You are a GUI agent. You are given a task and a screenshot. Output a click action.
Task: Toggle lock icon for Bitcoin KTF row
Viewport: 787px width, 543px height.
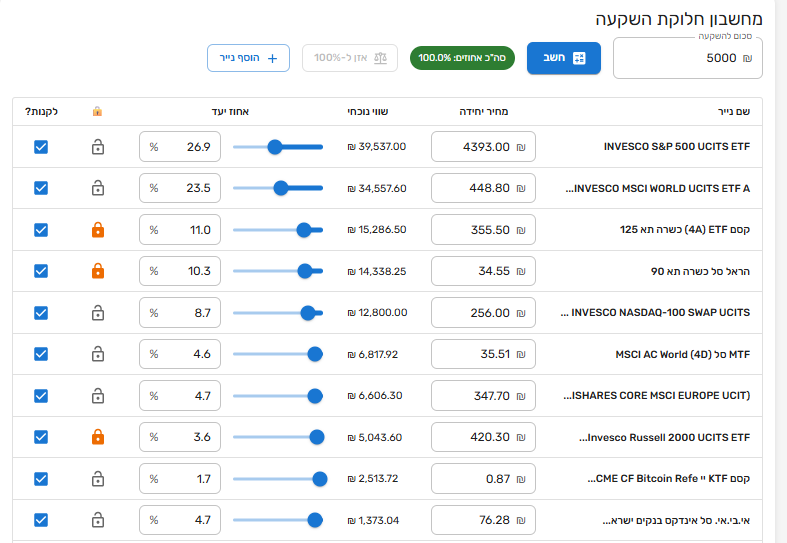point(97,479)
